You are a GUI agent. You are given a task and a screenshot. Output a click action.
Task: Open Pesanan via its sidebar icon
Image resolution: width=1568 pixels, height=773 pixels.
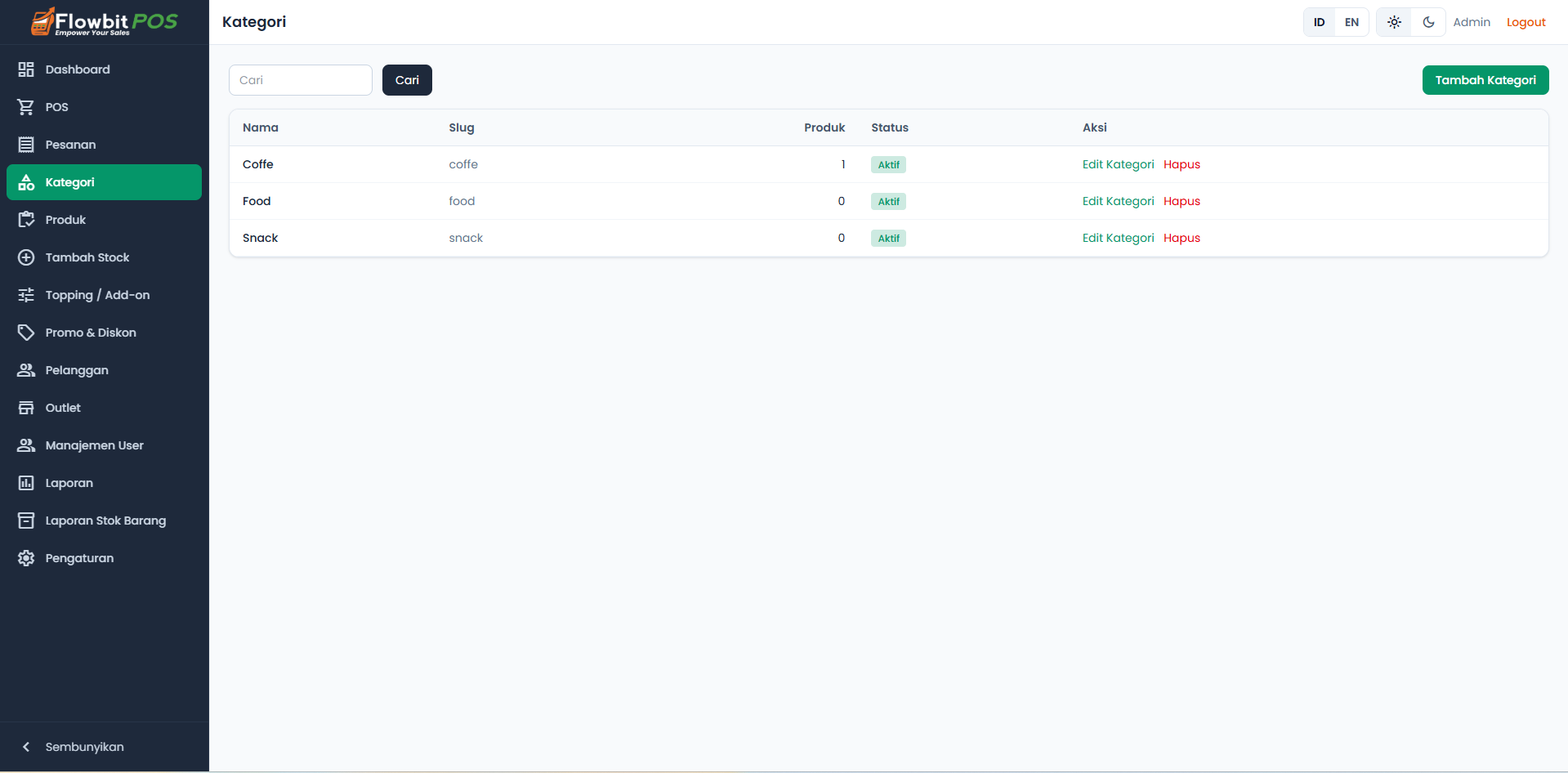tap(25, 144)
